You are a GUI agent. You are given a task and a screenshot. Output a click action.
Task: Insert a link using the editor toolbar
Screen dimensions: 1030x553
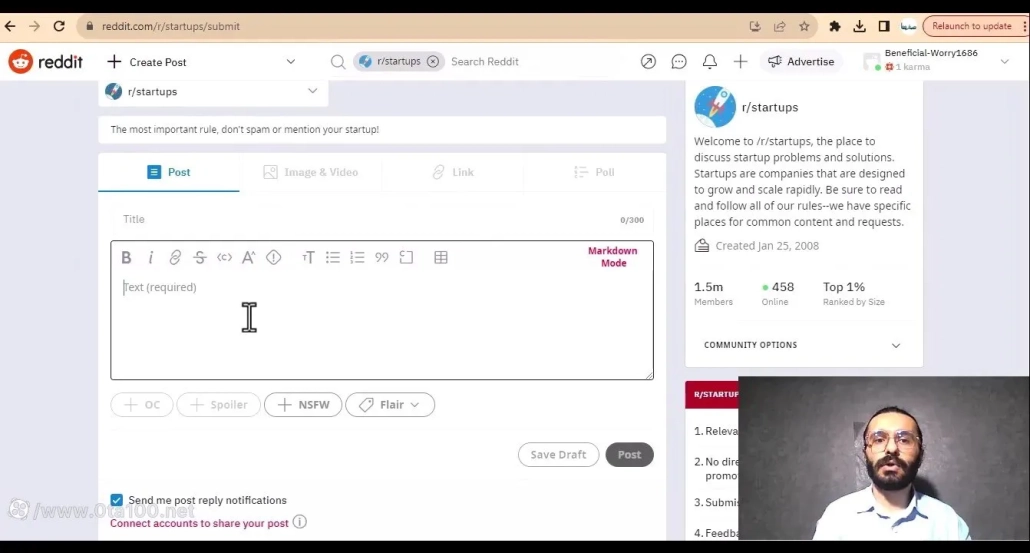175,258
